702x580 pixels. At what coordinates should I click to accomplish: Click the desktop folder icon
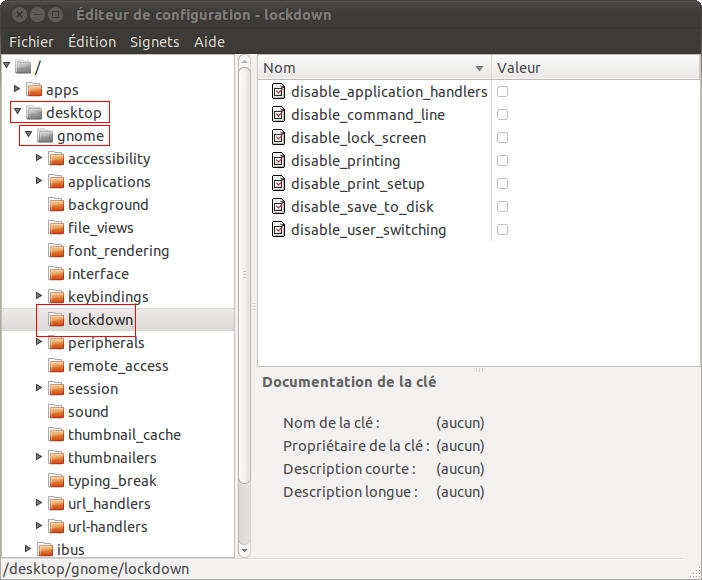click(x=34, y=112)
